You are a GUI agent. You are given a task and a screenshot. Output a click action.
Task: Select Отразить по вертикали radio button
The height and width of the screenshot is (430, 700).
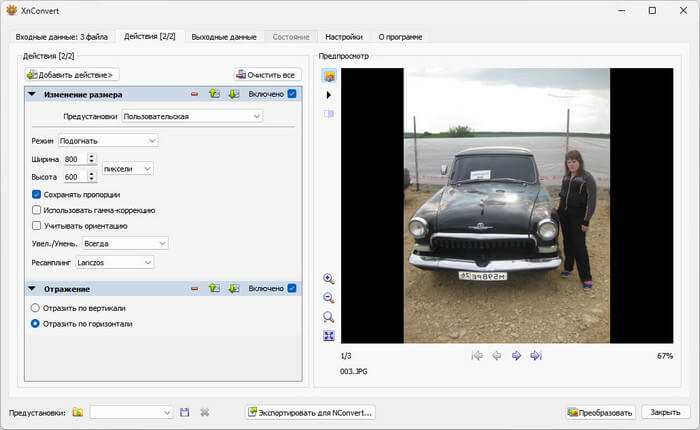click(x=37, y=308)
